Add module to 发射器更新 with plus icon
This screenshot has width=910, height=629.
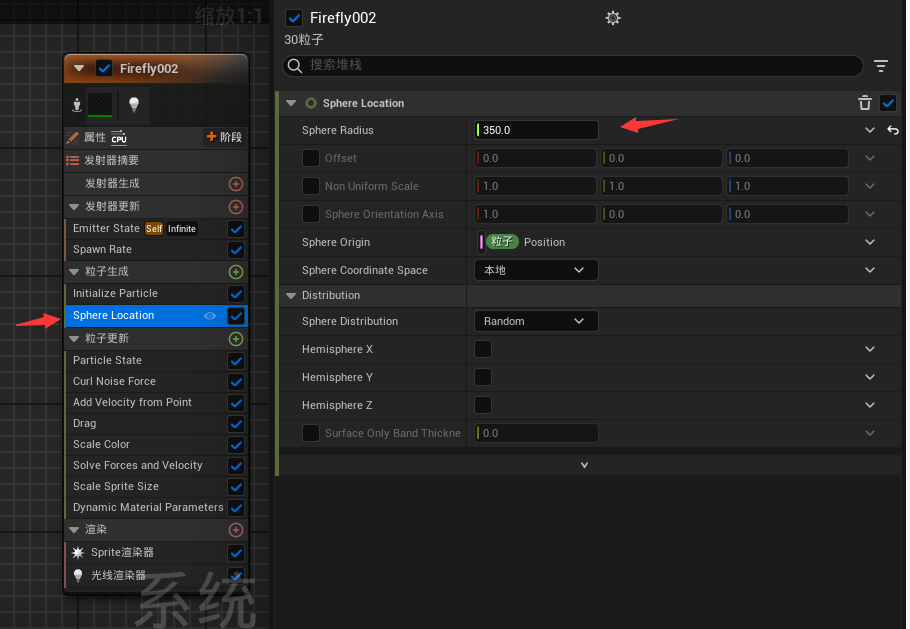pos(236,207)
